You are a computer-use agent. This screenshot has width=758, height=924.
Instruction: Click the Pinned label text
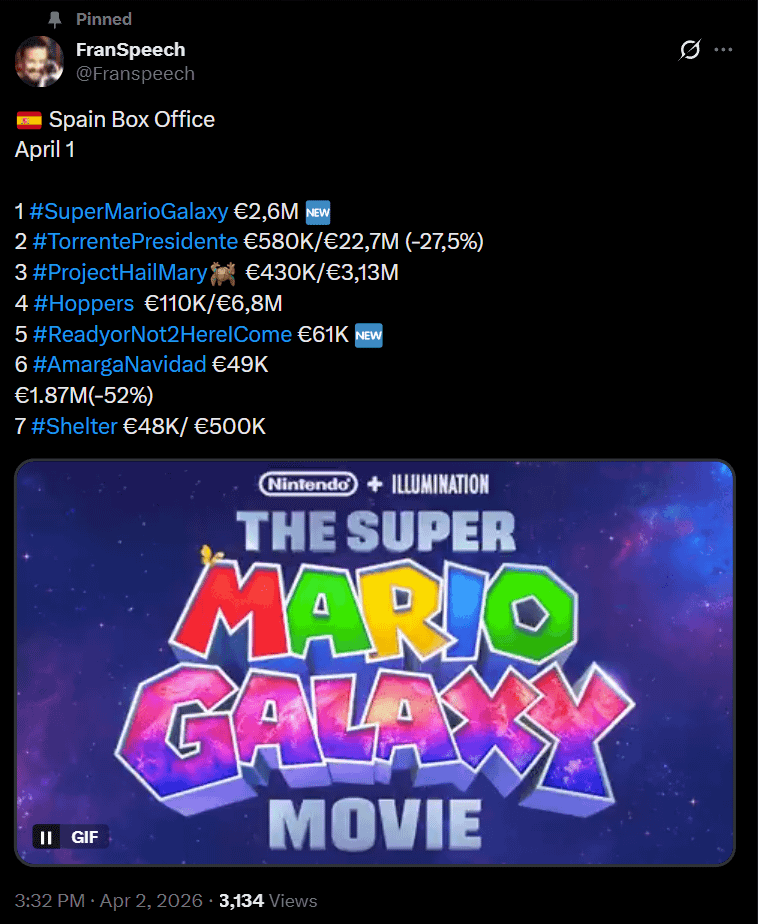click(x=104, y=19)
